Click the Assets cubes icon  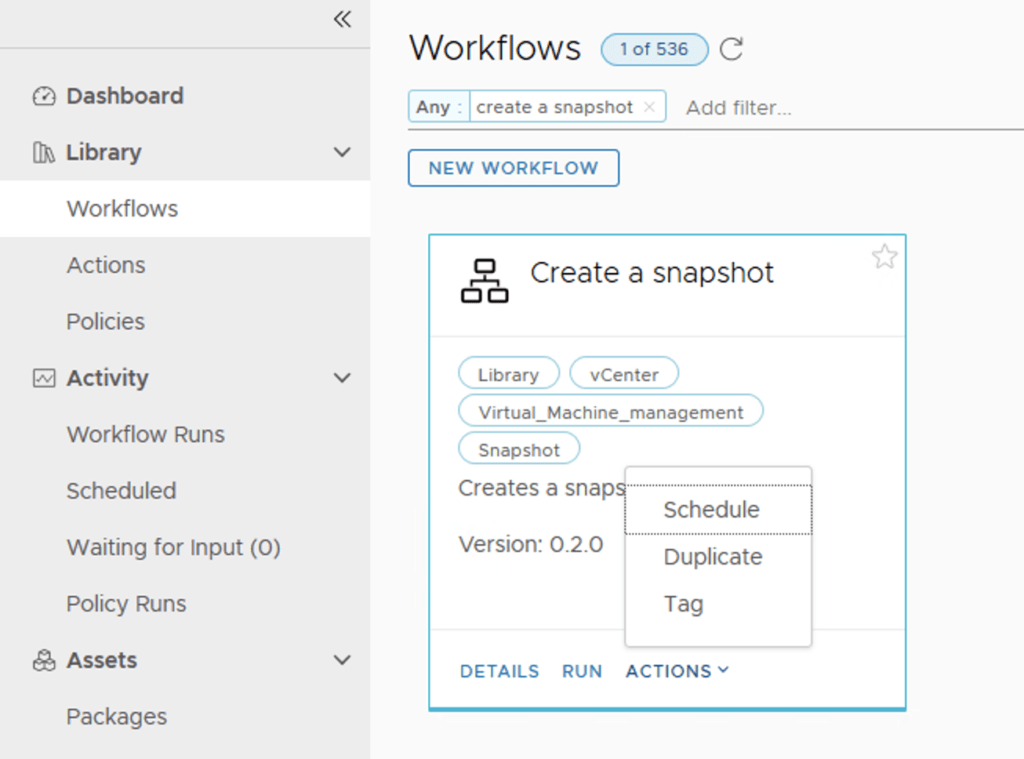pos(44,661)
